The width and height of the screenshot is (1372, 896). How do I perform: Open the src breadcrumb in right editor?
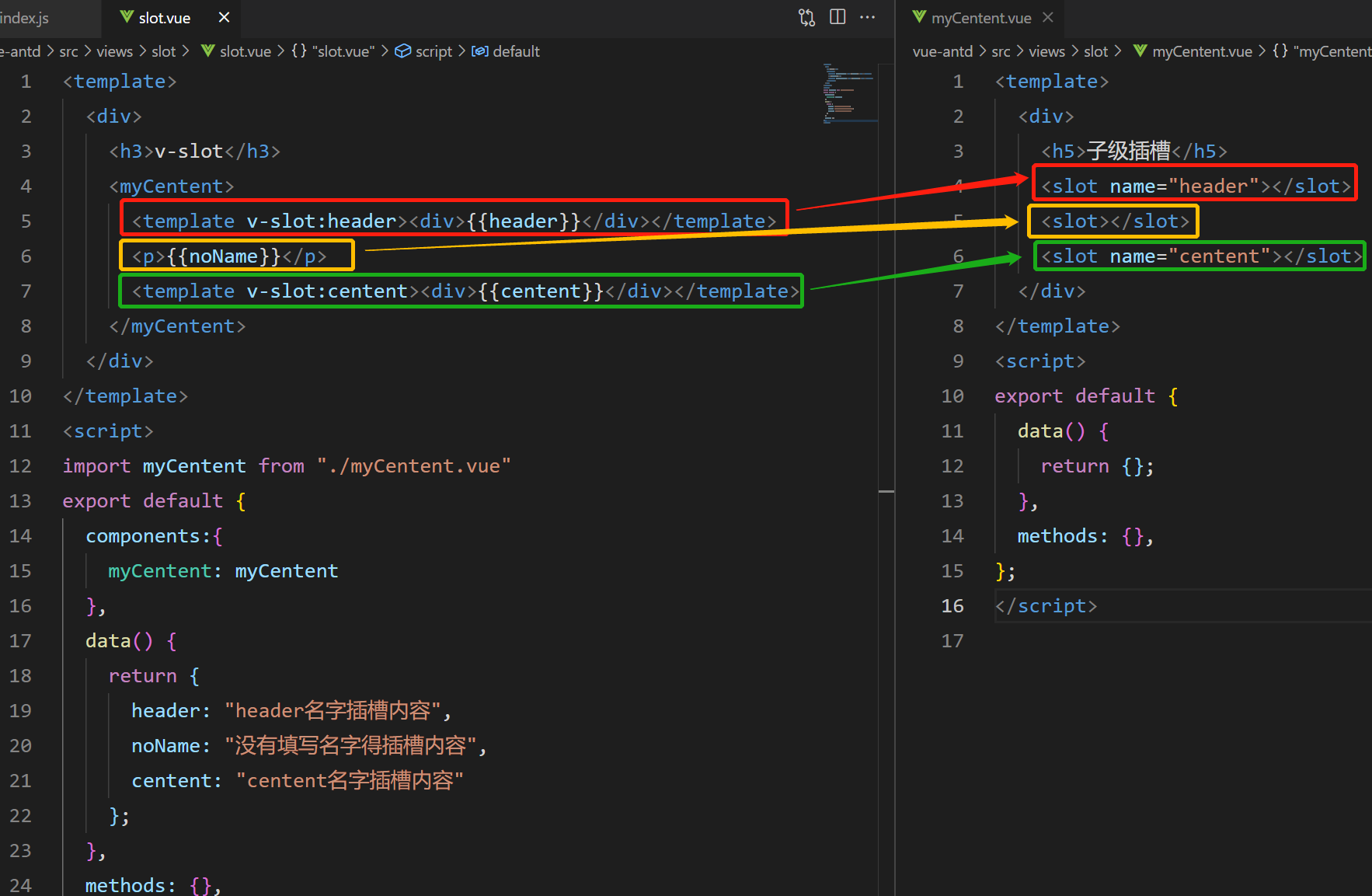coord(1001,51)
